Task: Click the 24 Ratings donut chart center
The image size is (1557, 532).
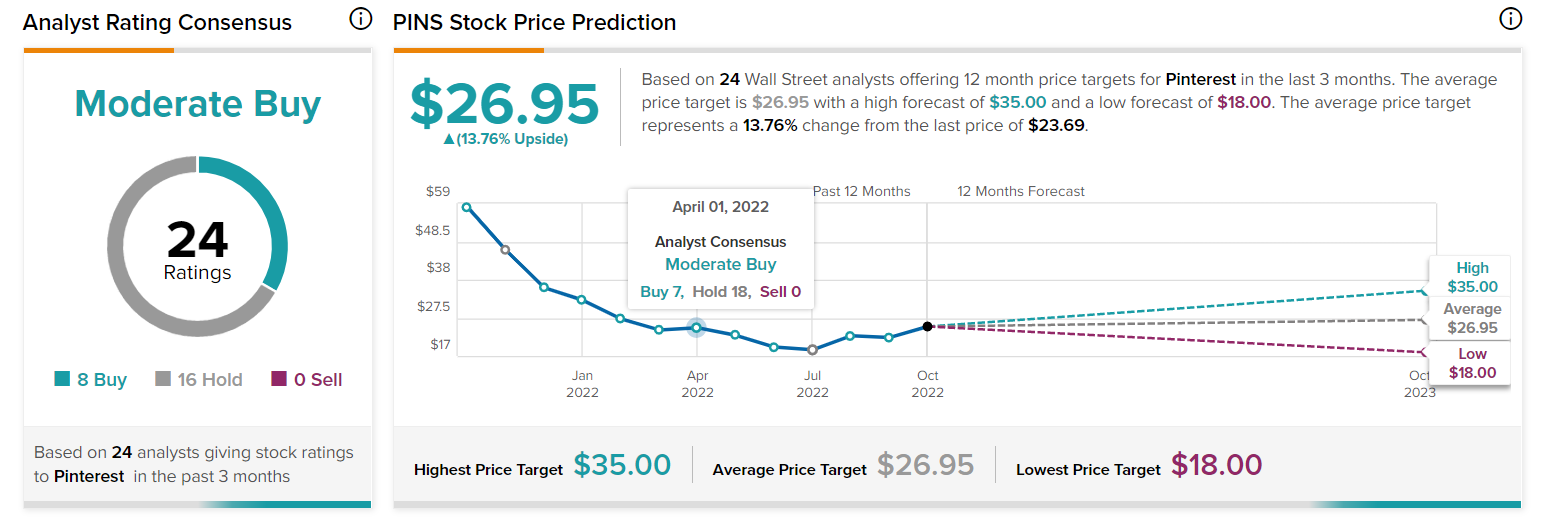Action: pyautogui.click(x=197, y=247)
